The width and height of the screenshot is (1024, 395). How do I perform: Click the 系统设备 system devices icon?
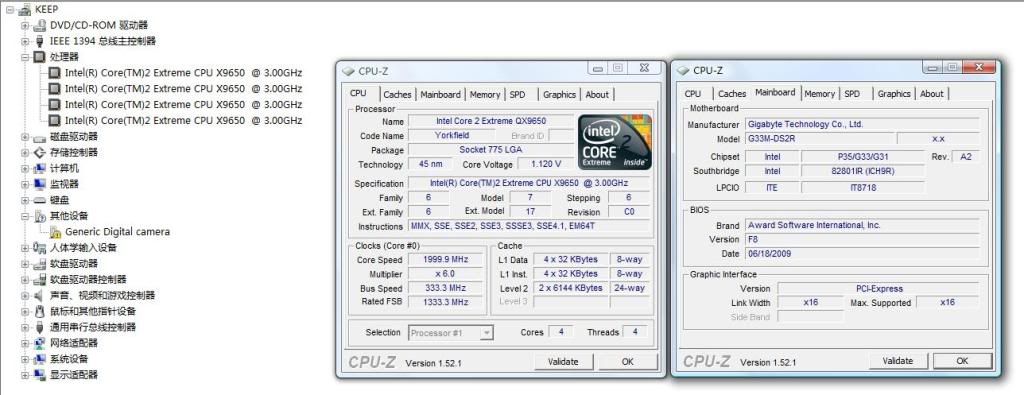(40, 359)
